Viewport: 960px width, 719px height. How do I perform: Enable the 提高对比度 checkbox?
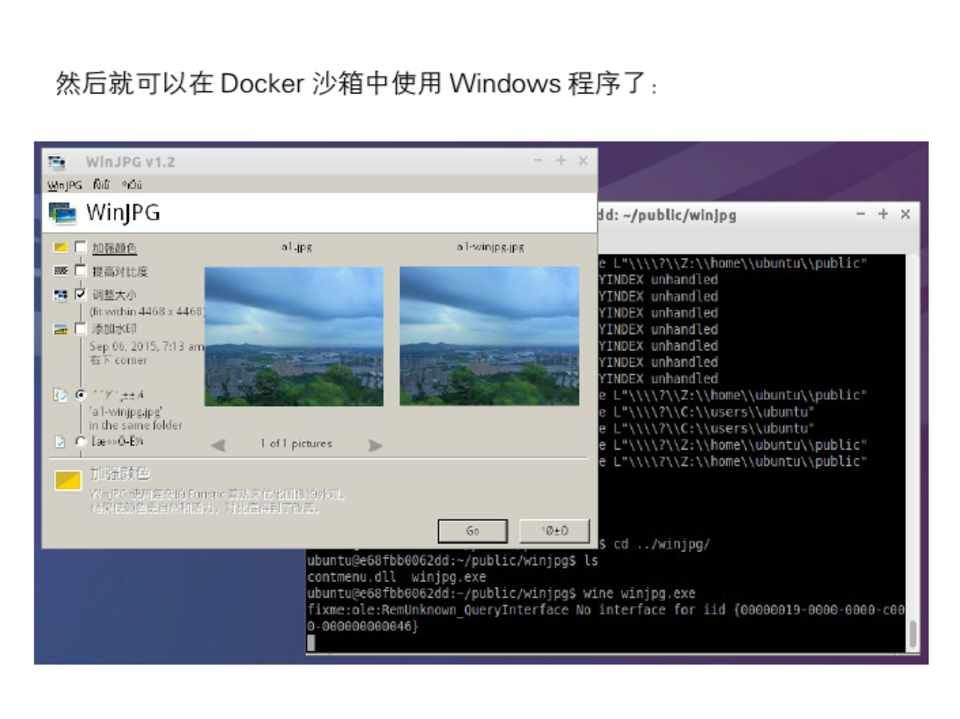pos(81,271)
